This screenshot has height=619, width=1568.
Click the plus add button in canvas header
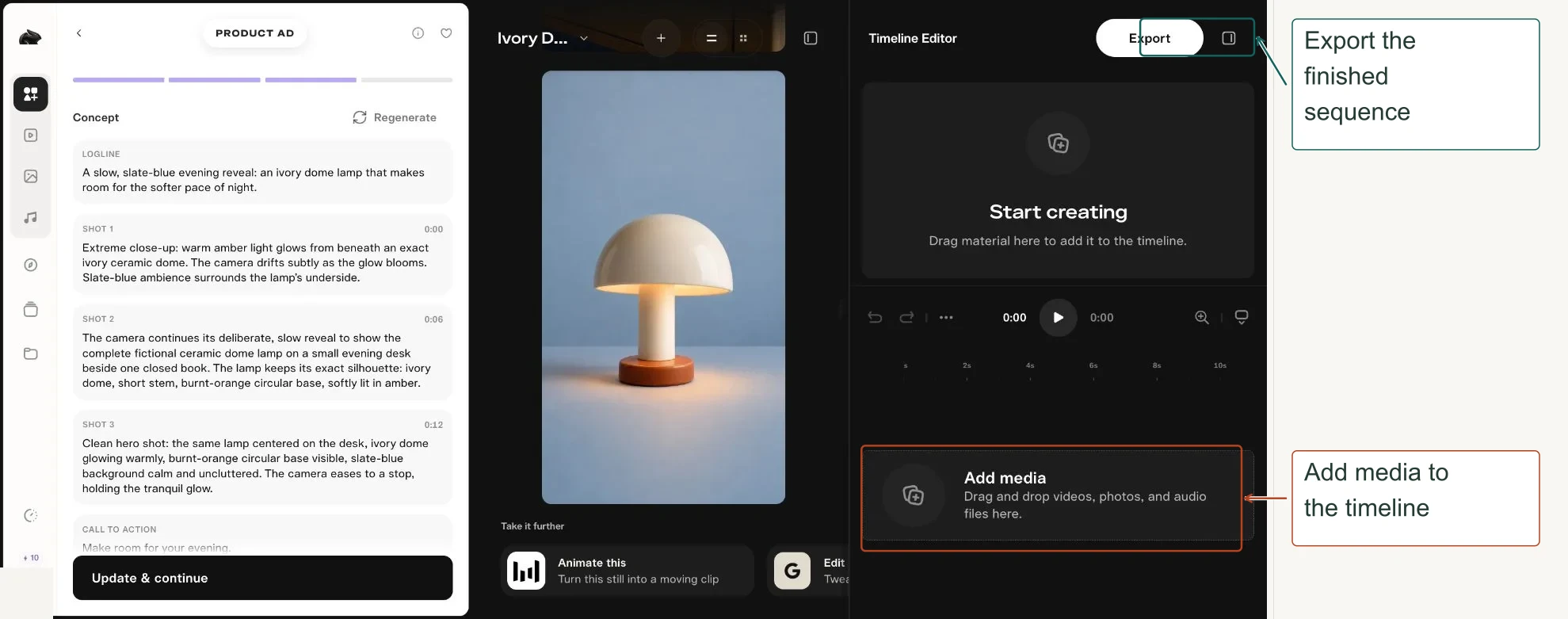[x=661, y=38]
